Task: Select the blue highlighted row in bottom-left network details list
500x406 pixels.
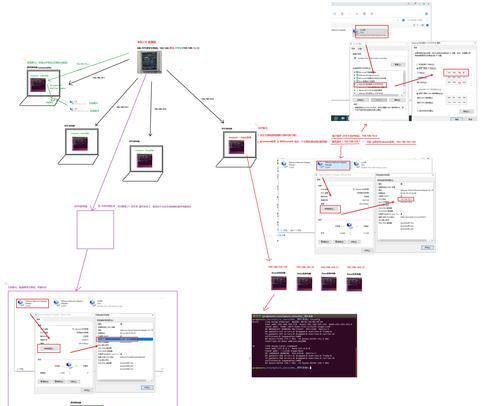Action: [x=125, y=339]
